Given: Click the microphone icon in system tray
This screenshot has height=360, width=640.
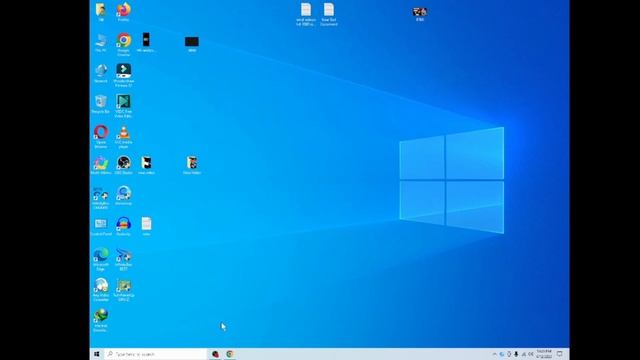Looking at the screenshot, I should (x=516, y=354).
